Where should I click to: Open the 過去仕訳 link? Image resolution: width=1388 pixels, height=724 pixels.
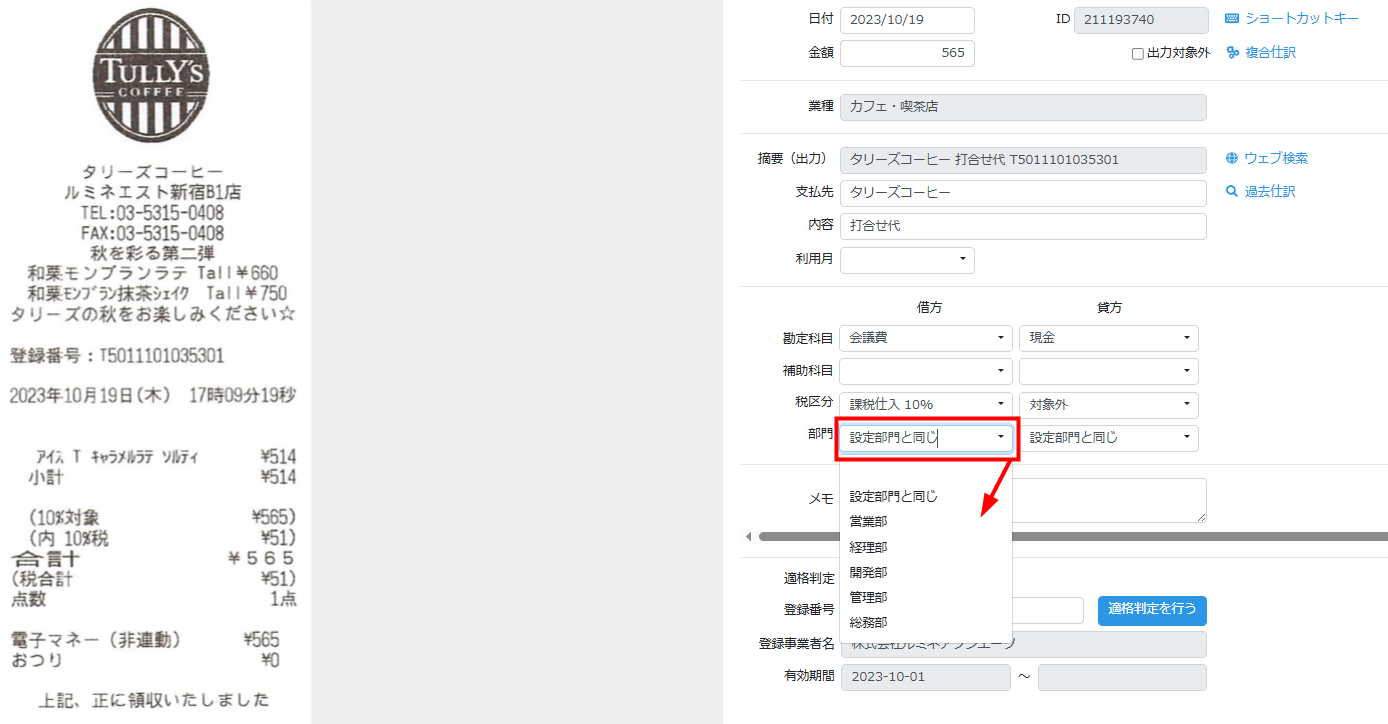(x=1270, y=191)
